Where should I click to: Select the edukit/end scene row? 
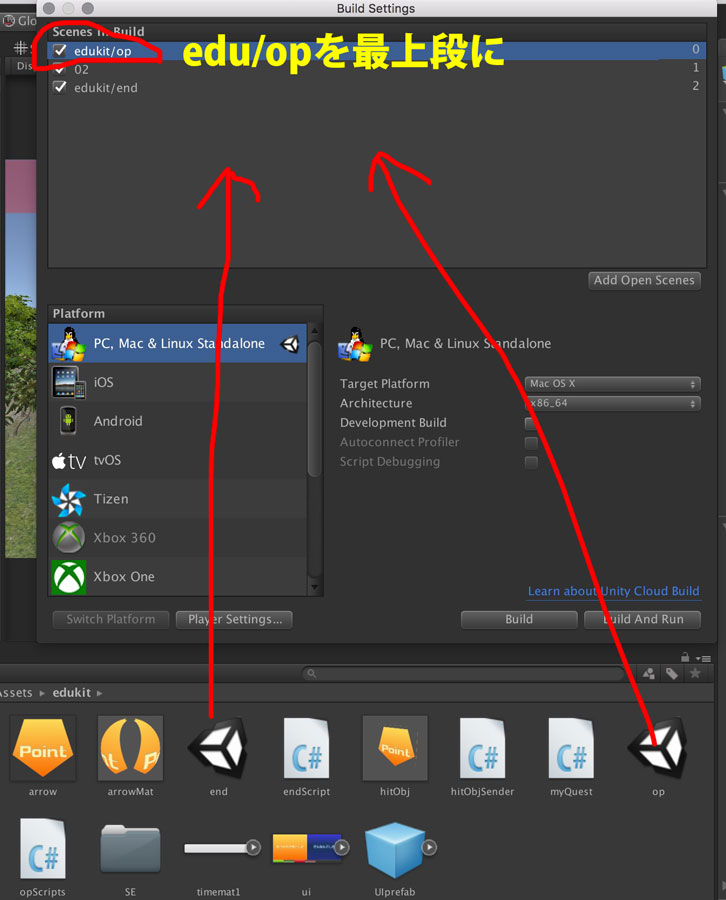pos(377,87)
